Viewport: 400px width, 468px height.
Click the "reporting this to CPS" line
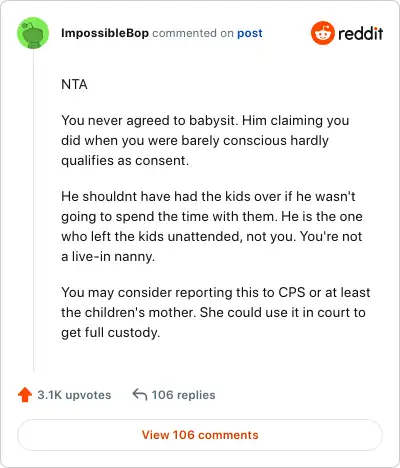click(x=216, y=293)
